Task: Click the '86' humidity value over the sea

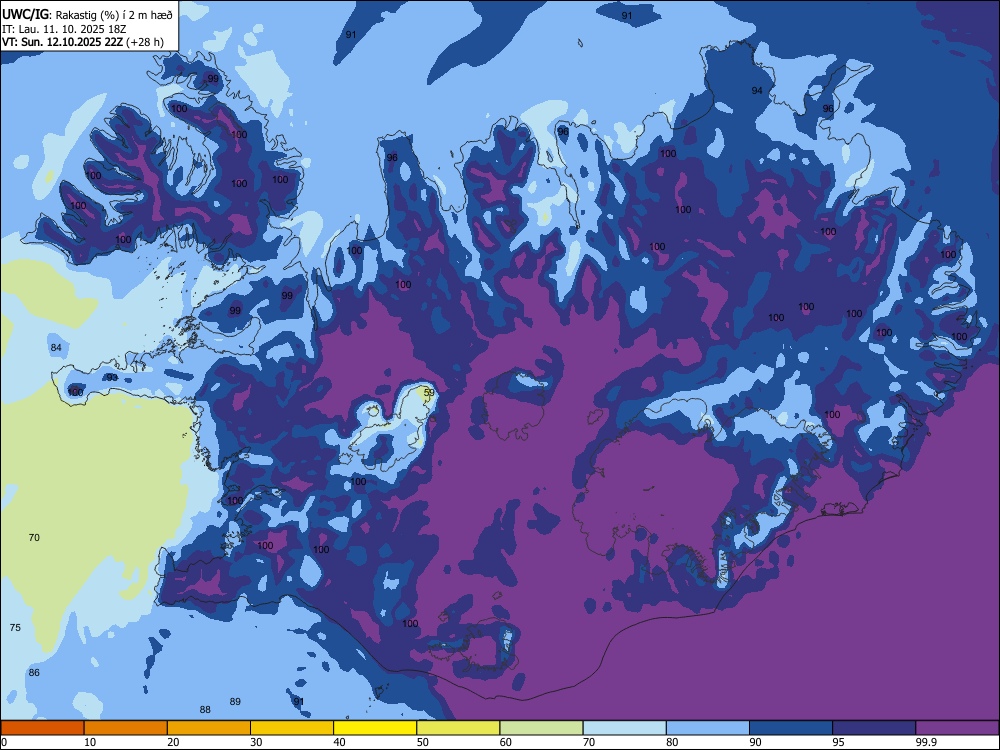Action: [34, 673]
